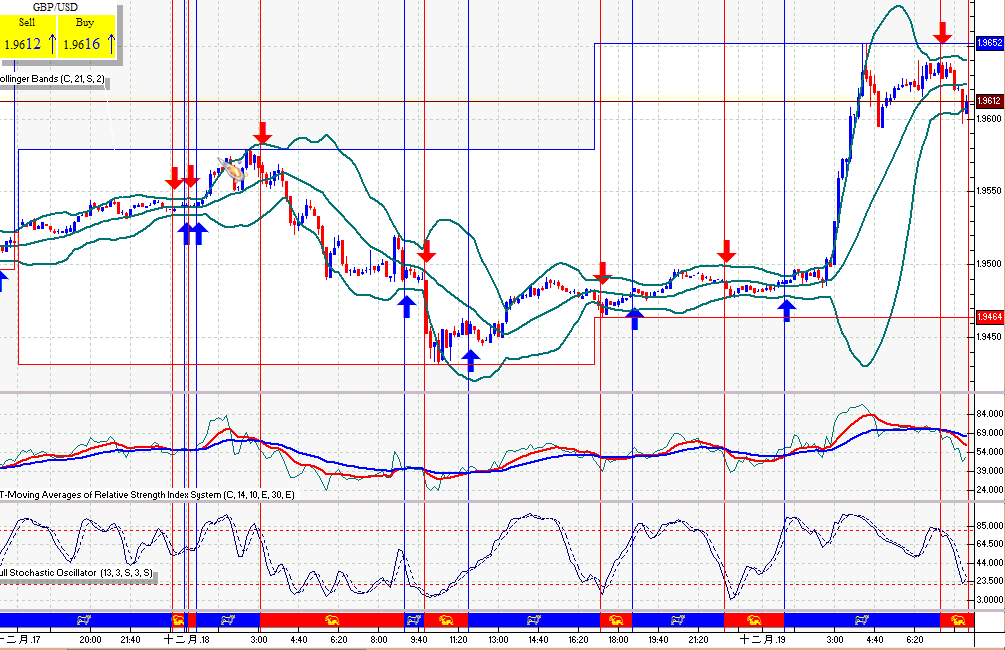Screen dimensions: 1005x650
Task: Click the yellow Sell 1.9612 quote box
Action: [x=29, y=37]
